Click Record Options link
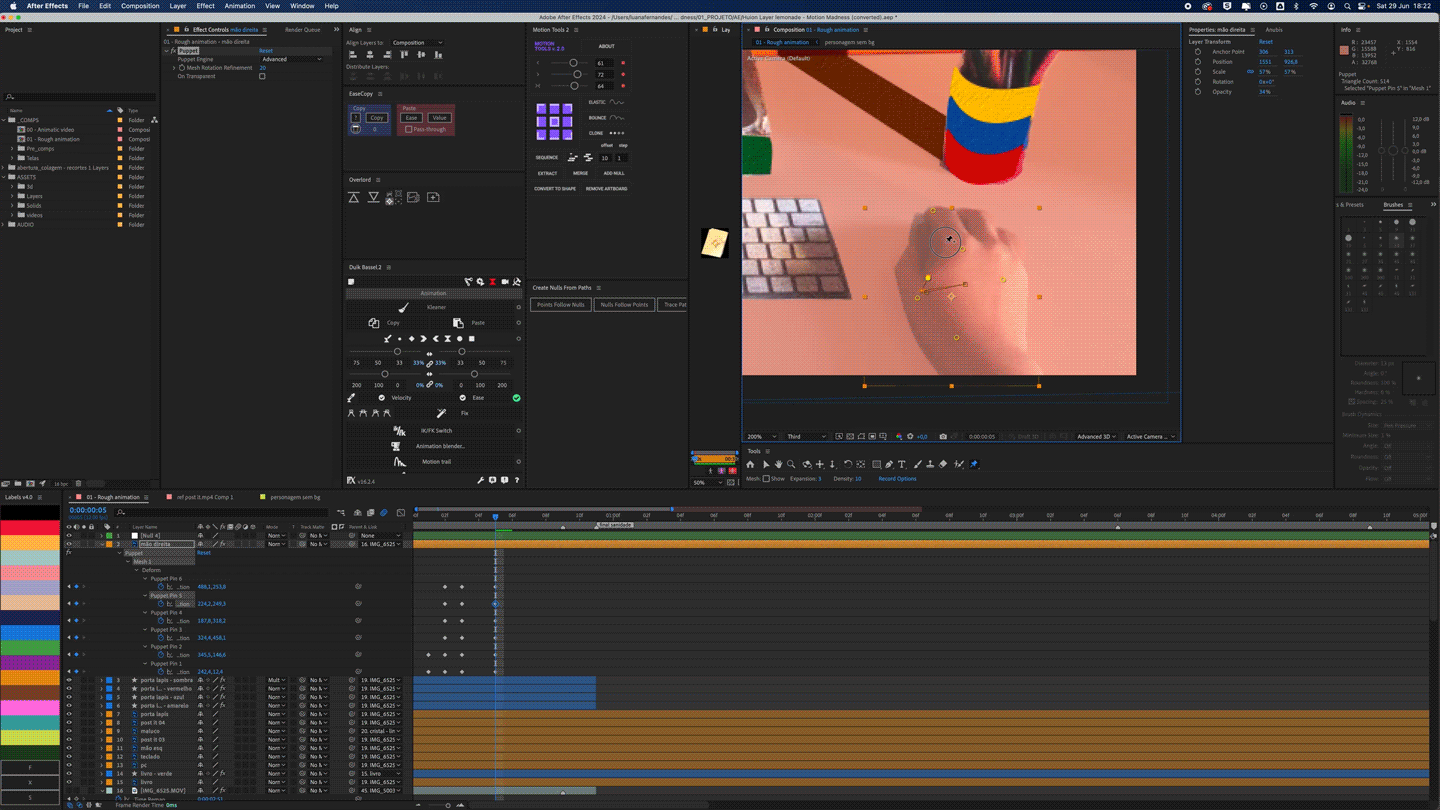The width and height of the screenshot is (1440, 810). (x=897, y=479)
